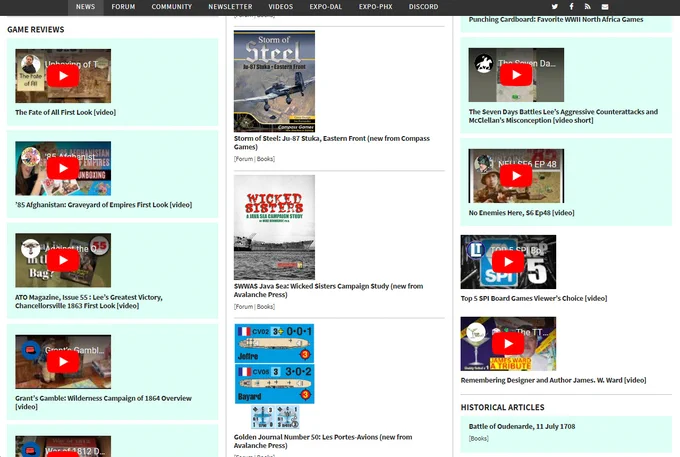Play the Against the Odds magazine video
The image size is (680, 457).
click(63, 260)
